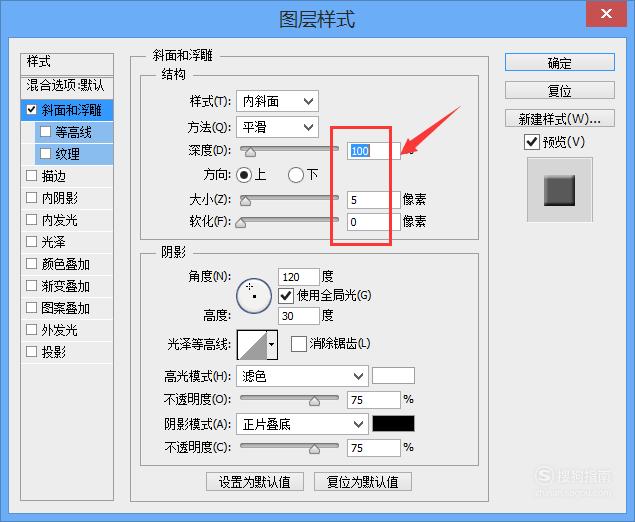This screenshot has width=635, height=522.
Task: Enable the 光泽 checkbox
Action: (x=31, y=241)
